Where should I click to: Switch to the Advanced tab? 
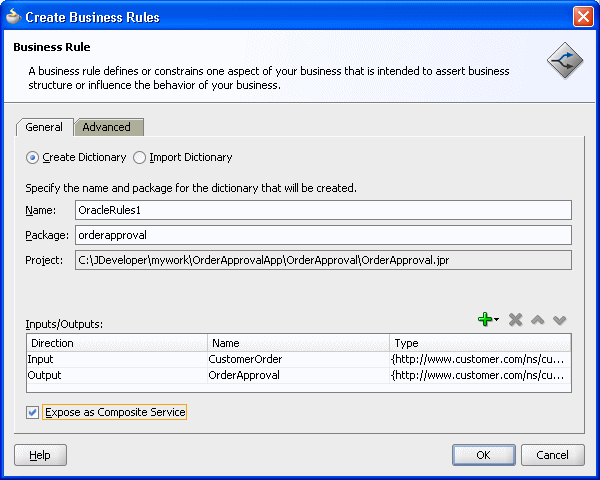coord(109,127)
